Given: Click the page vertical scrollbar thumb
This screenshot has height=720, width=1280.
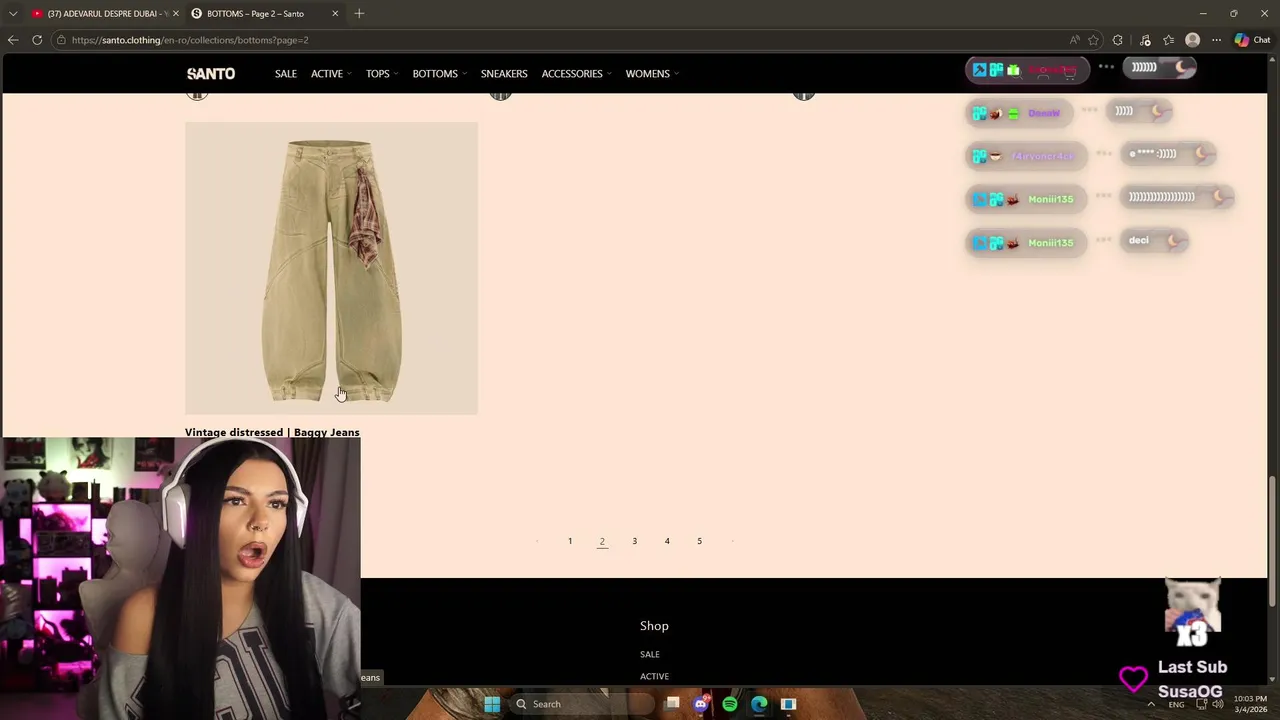Looking at the screenshot, I should tap(1273, 540).
